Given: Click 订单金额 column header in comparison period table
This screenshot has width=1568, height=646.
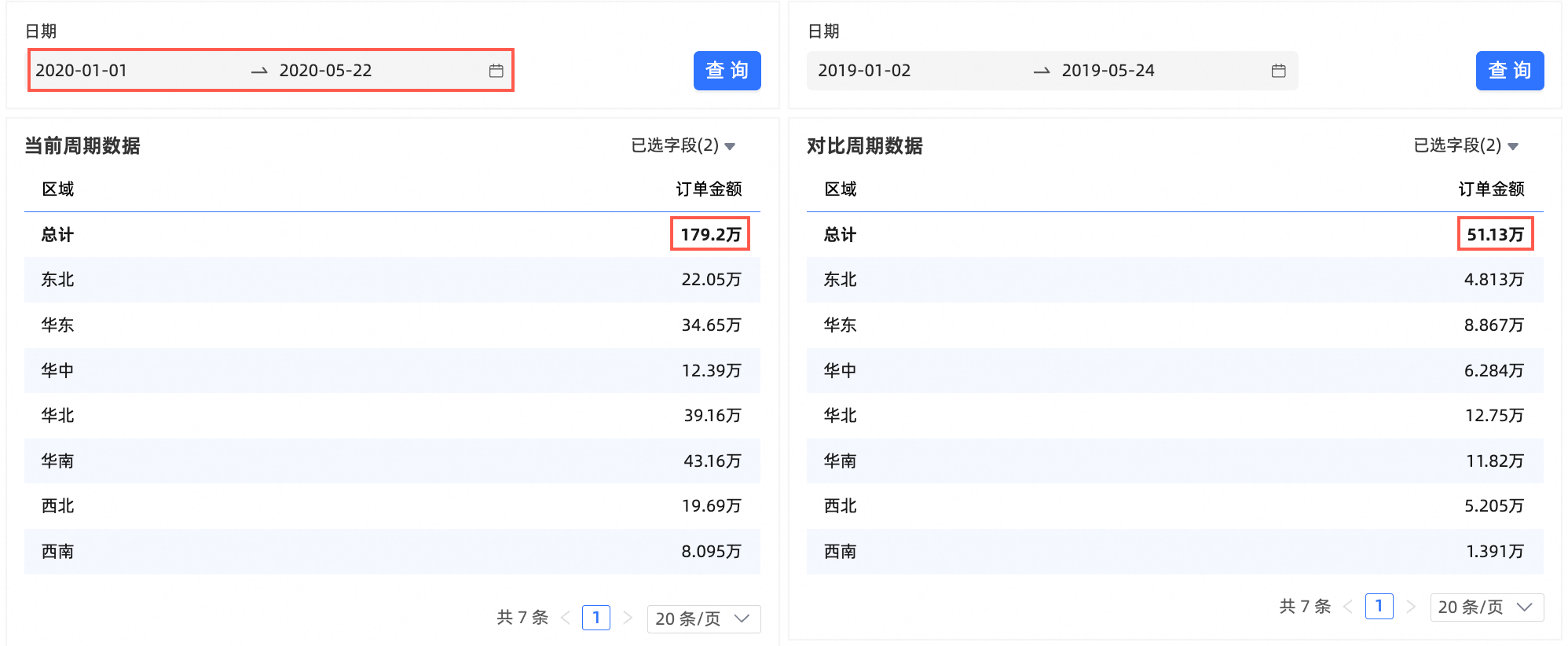Looking at the screenshot, I should [1491, 189].
